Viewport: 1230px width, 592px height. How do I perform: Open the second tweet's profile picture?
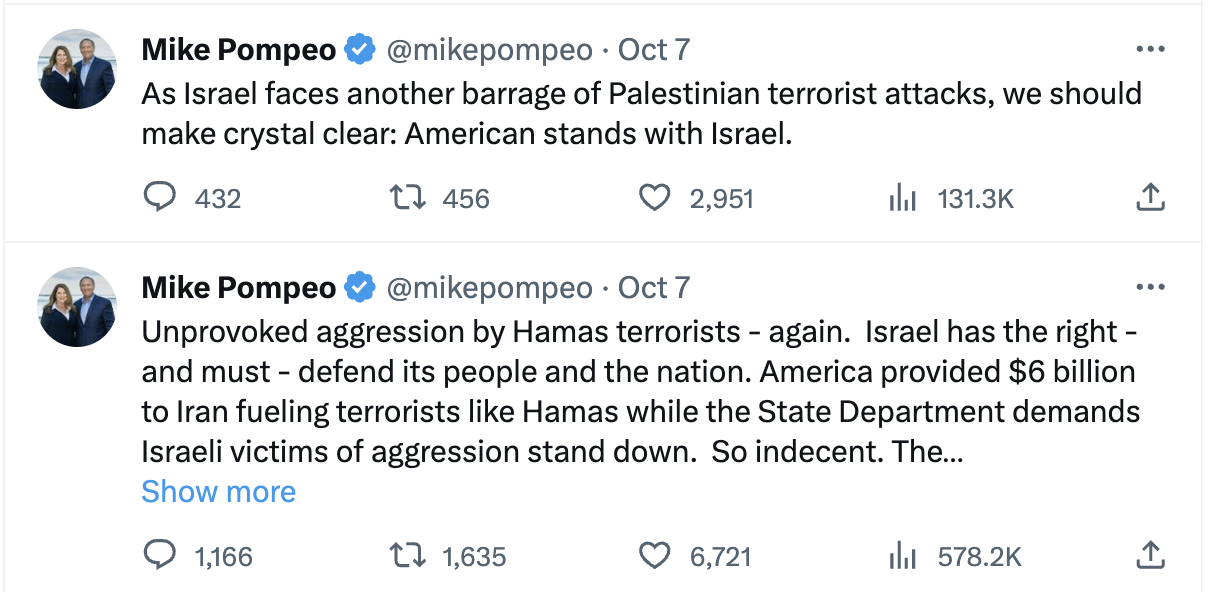point(78,308)
